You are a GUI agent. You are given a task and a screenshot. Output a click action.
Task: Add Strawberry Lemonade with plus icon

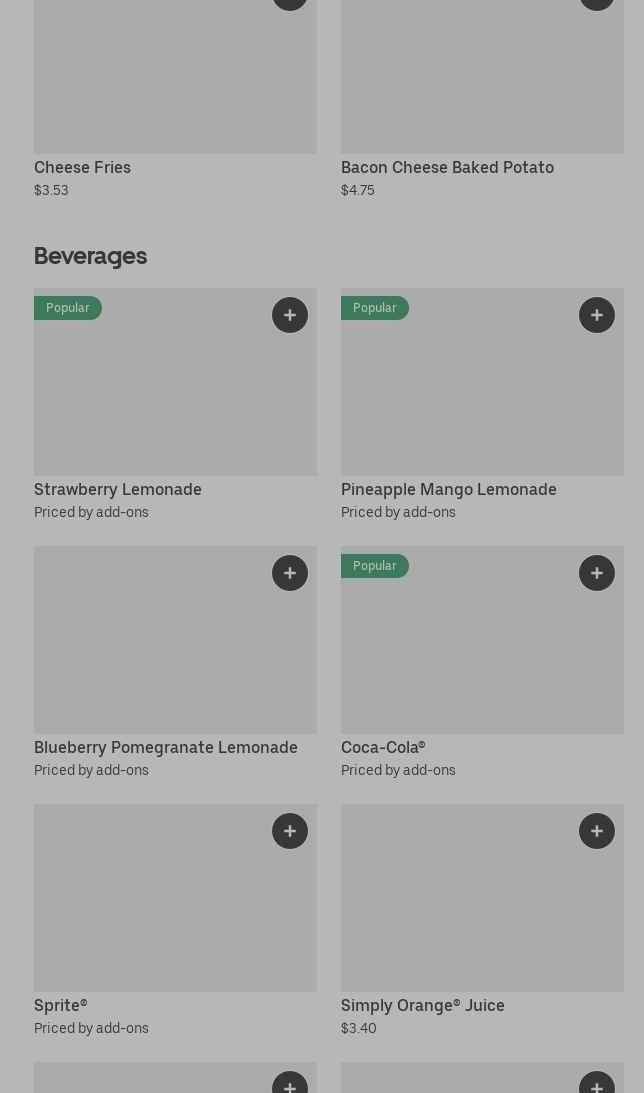point(290,315)
